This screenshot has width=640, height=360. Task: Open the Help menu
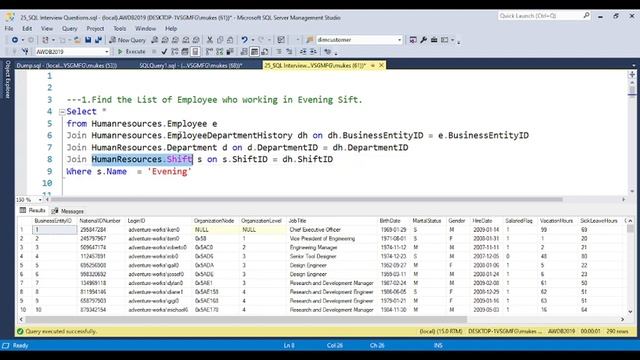tap(171, 29)
